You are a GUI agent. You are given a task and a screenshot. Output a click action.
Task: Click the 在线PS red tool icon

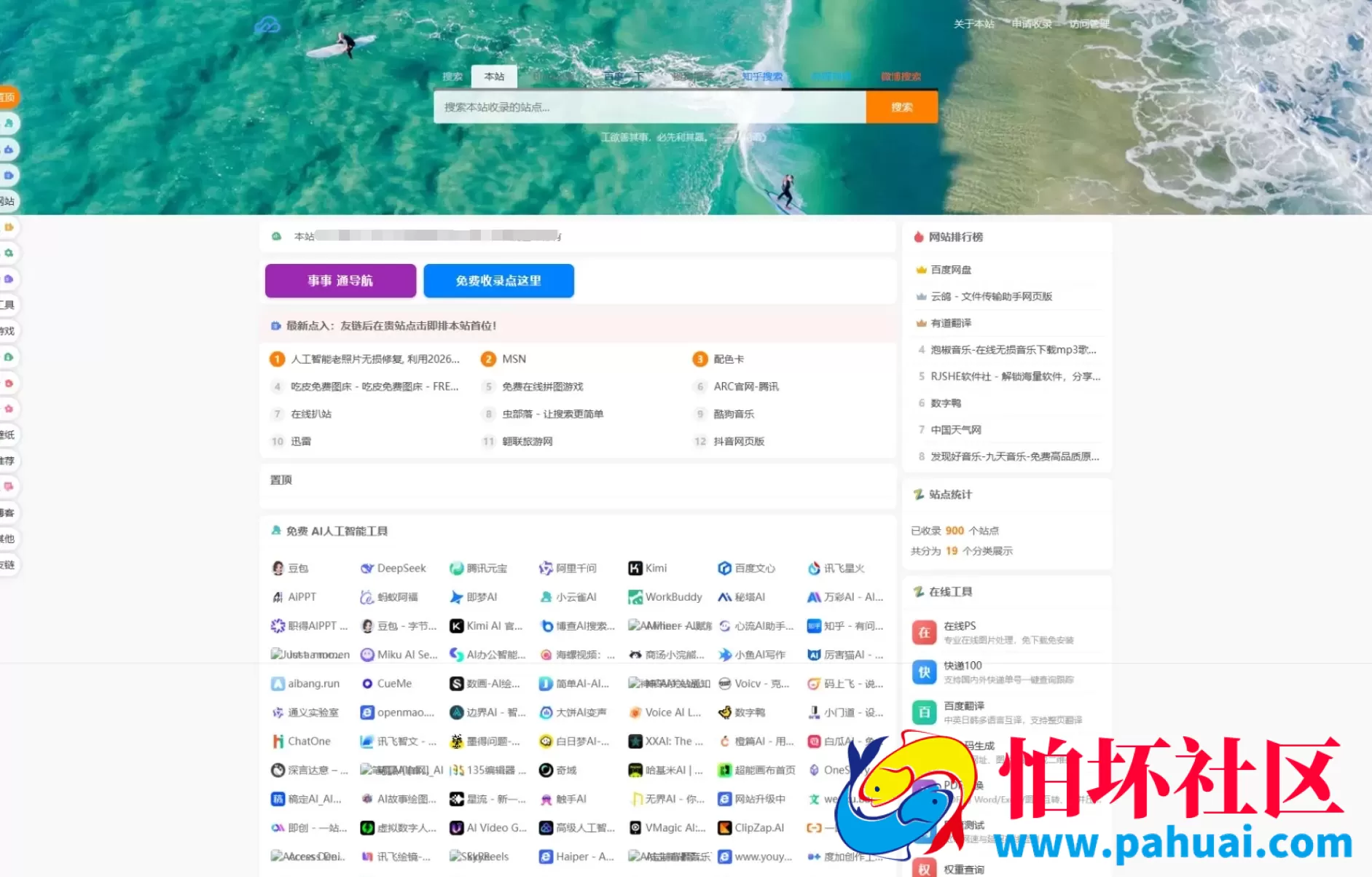[x=924, y=632]
